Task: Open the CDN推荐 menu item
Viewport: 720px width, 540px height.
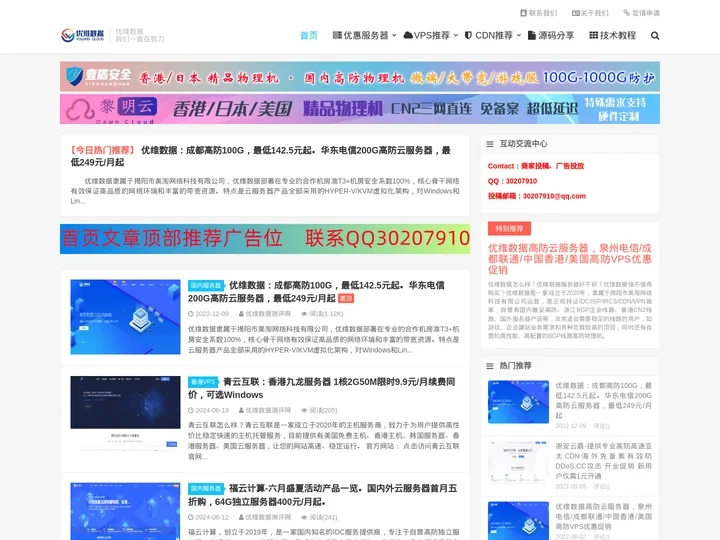Action: (x=494, y=35)
